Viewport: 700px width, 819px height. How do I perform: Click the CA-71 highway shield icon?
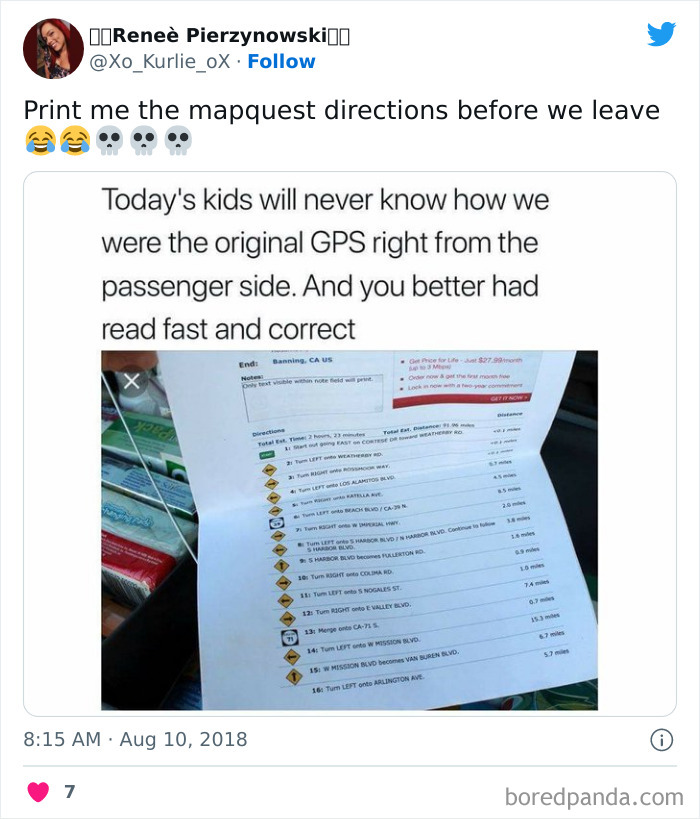287,637
